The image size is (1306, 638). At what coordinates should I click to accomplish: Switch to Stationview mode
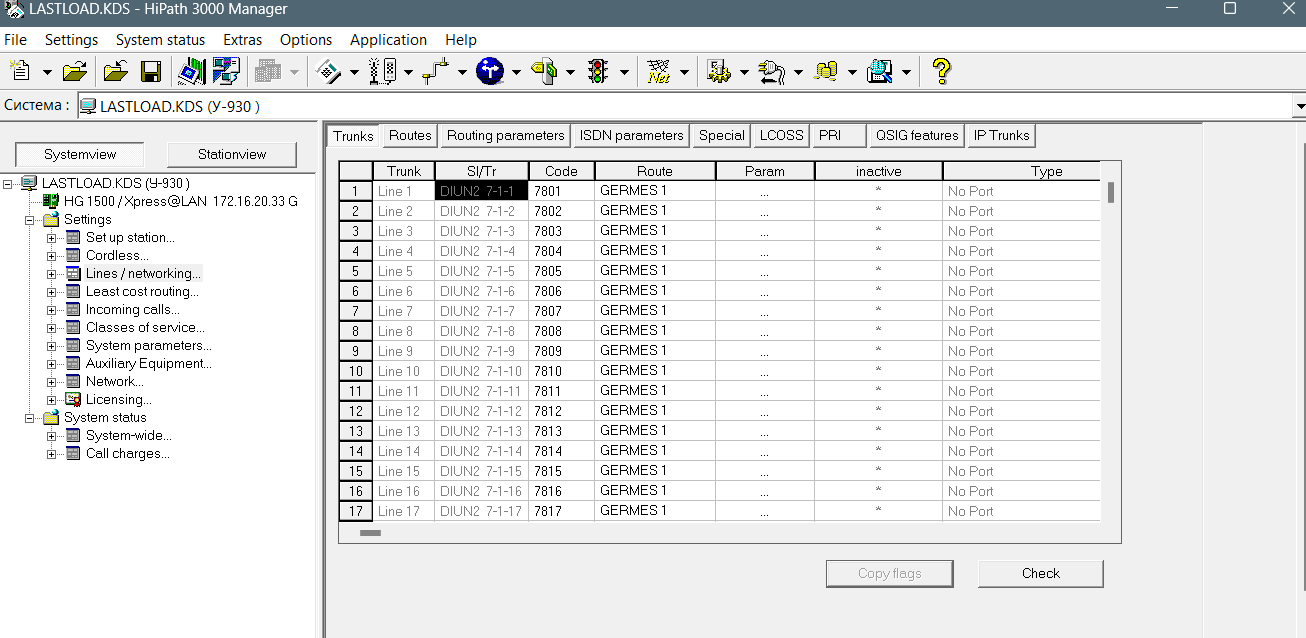click(x=232, y=154)
